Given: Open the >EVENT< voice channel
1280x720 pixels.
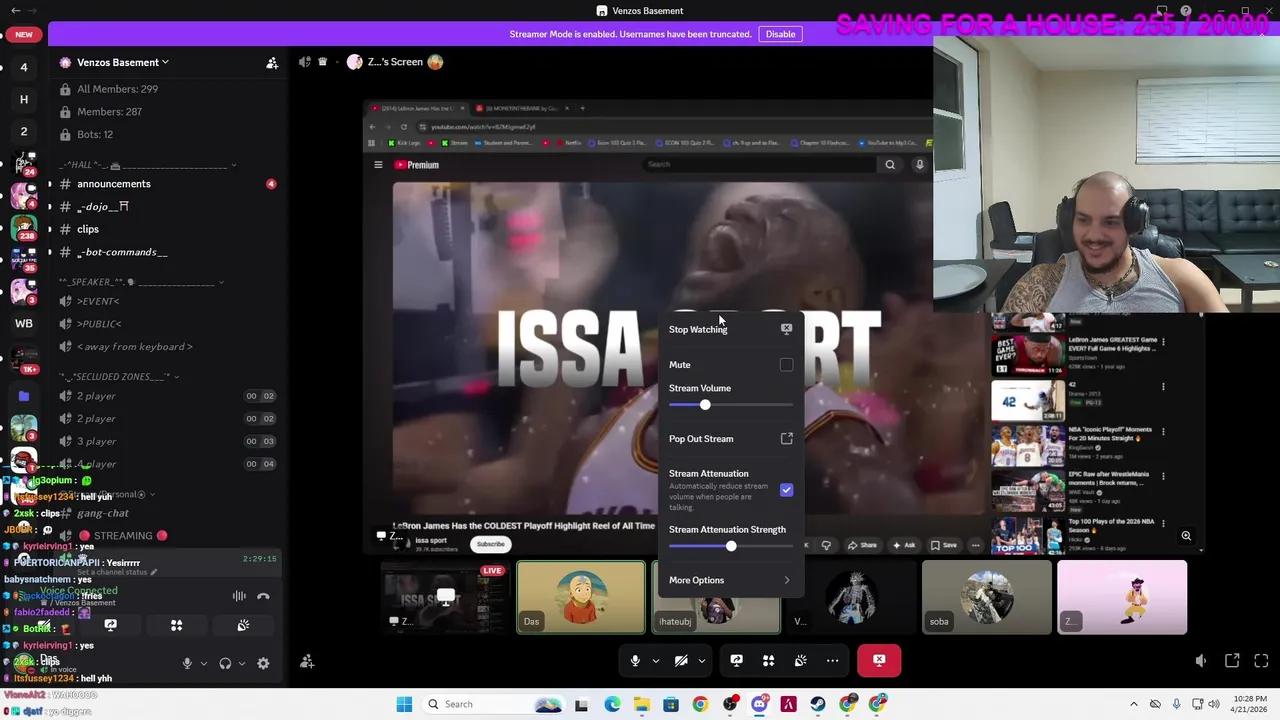Looking at the screenshot, I should coord(166,301).
